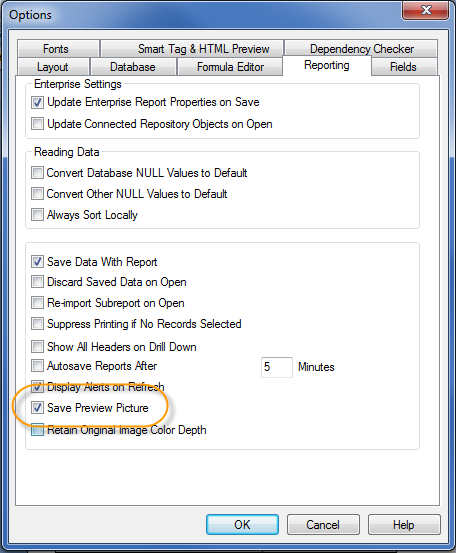Confirm settings with the OK button
This screenshot has height=553, width=456.
242,524
